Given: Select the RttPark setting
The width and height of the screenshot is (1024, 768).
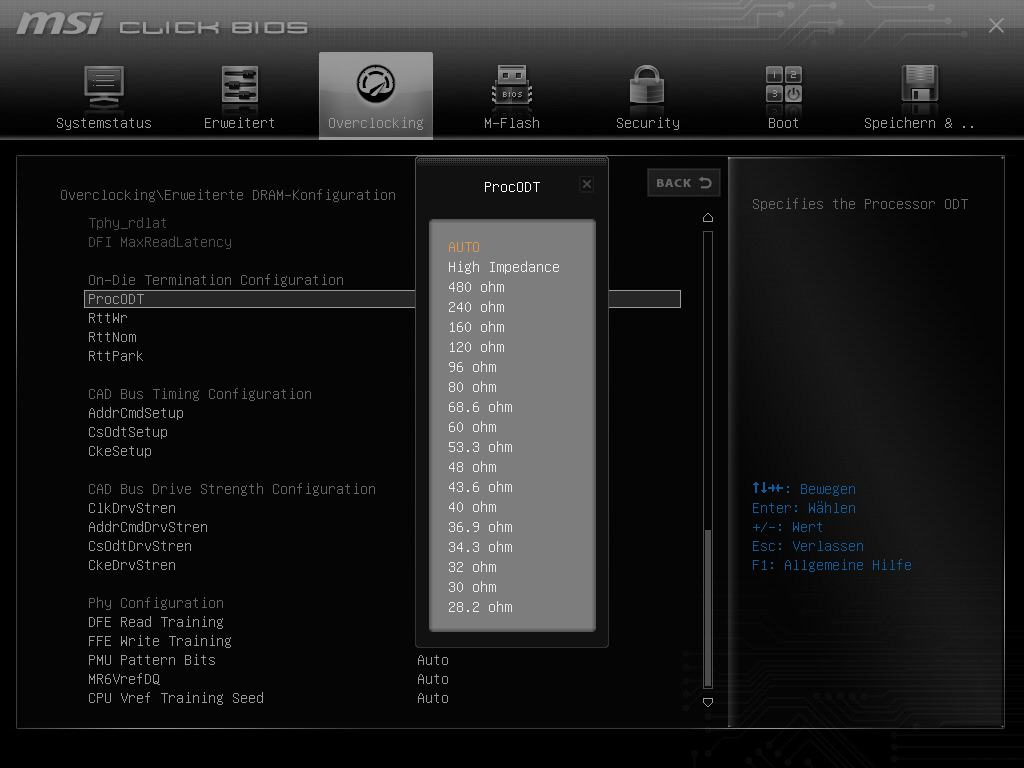Looking at the screenshot, I should pyautogui.click(x=116, y=356).
